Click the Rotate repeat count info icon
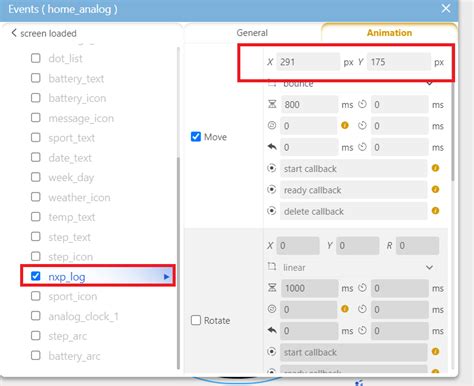 tap(345, 309)
